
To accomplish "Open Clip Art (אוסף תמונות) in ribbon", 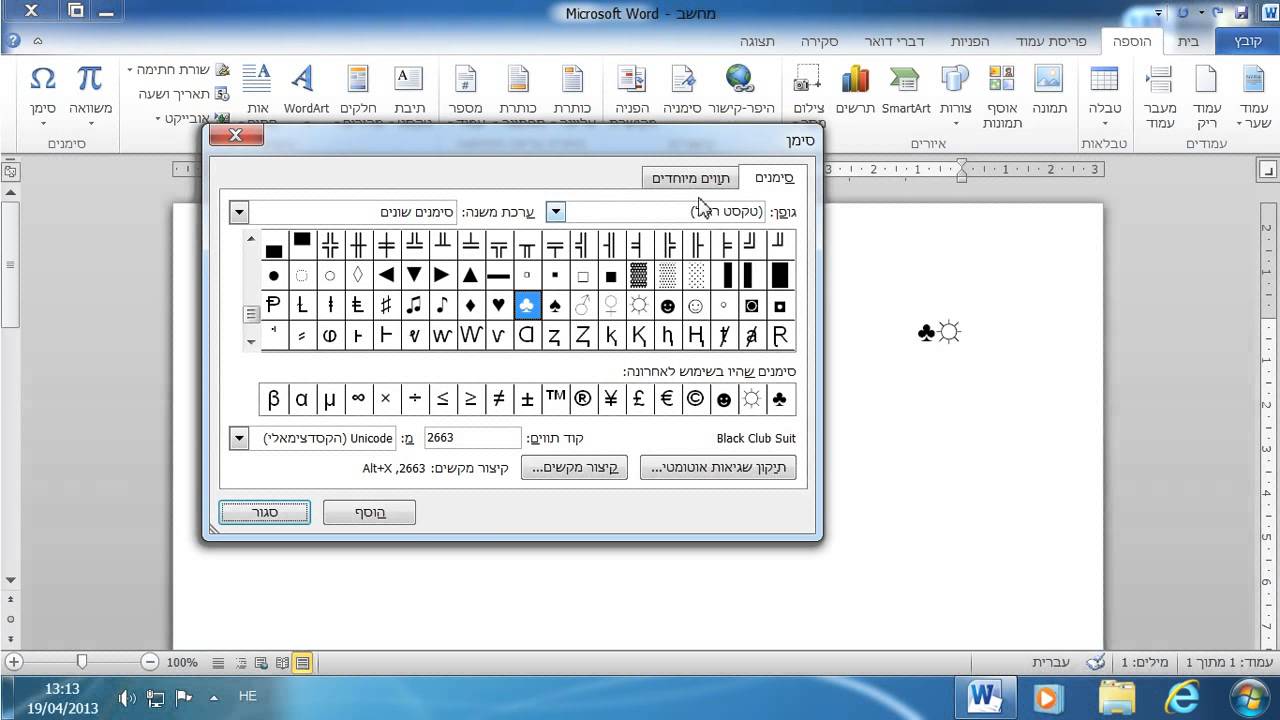I will [1000, 97].
